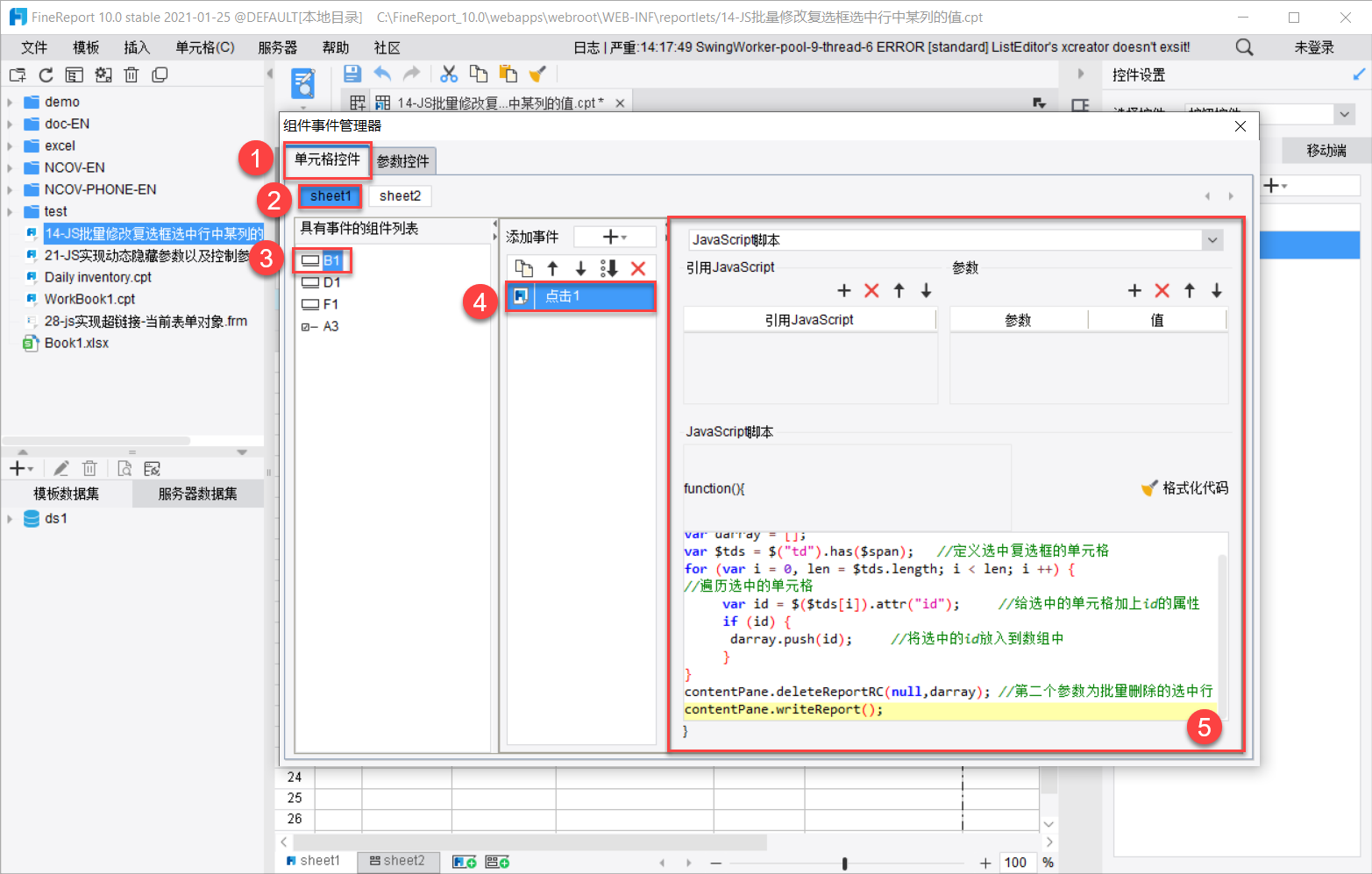Expand the ds1 dataset node

[x=10, y=519]
